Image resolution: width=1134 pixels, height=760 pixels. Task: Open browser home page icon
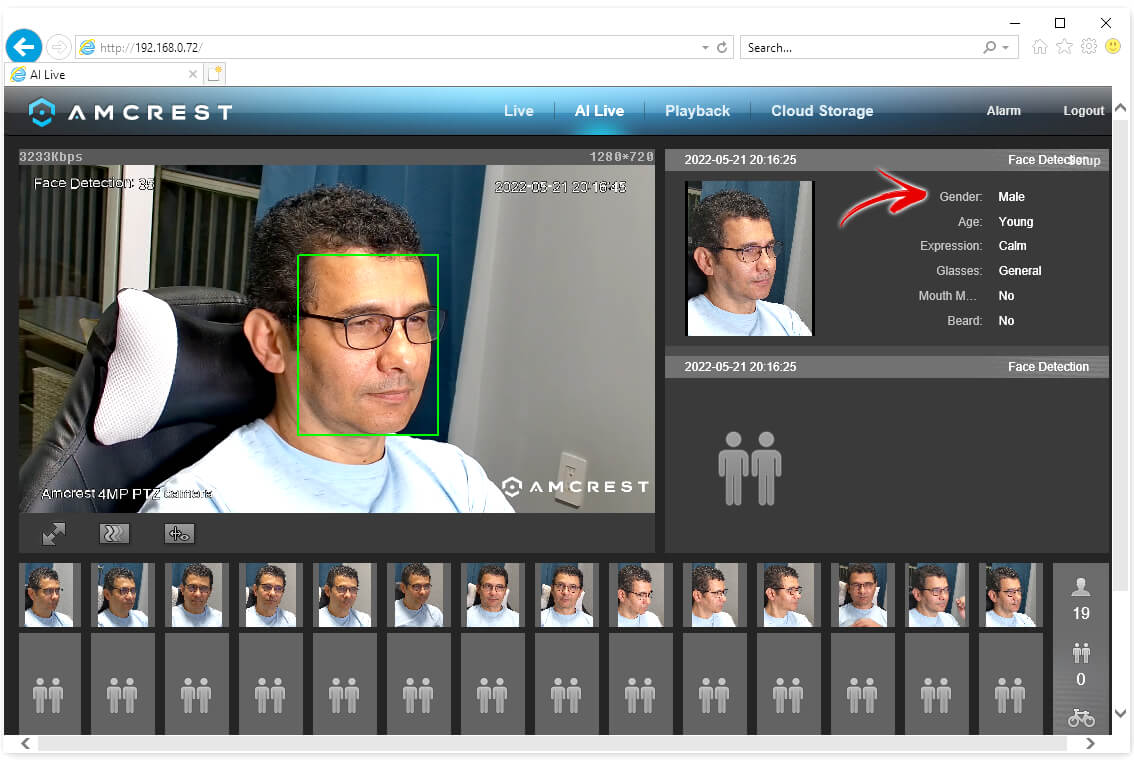1040,47
